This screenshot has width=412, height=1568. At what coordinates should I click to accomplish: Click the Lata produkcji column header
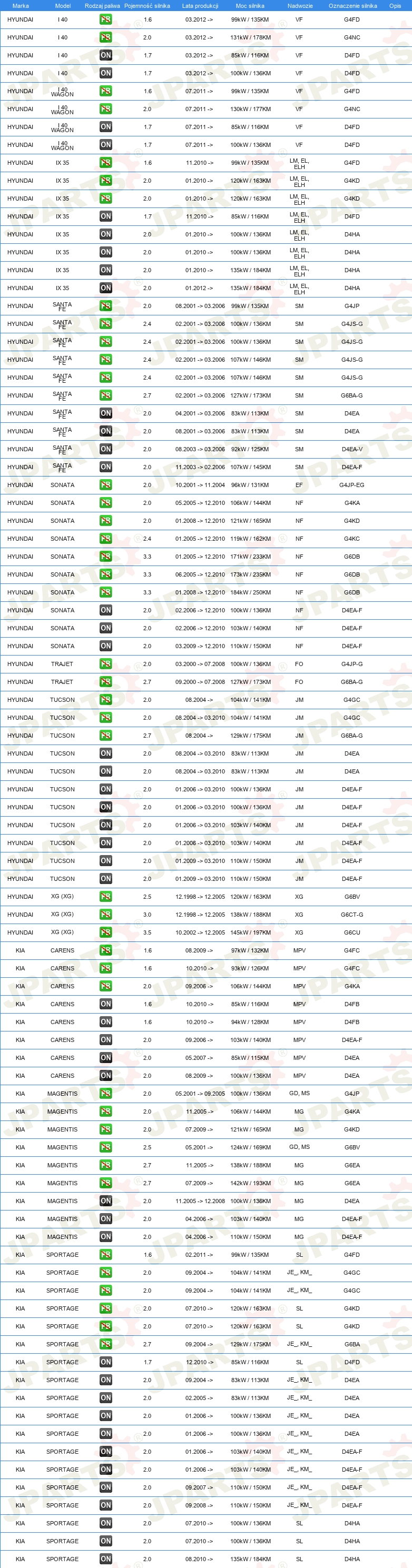(x=200, y=5)
